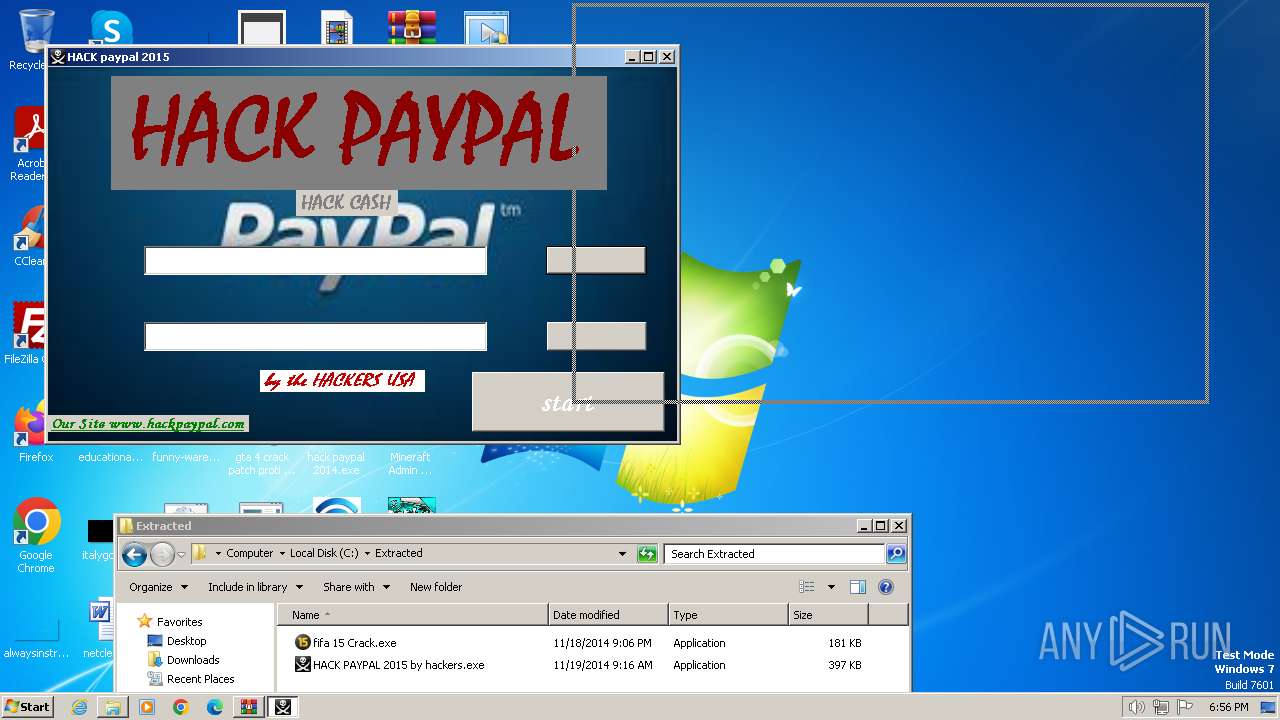
Task: Open Include in library menu
Action: tap(255, 587)
